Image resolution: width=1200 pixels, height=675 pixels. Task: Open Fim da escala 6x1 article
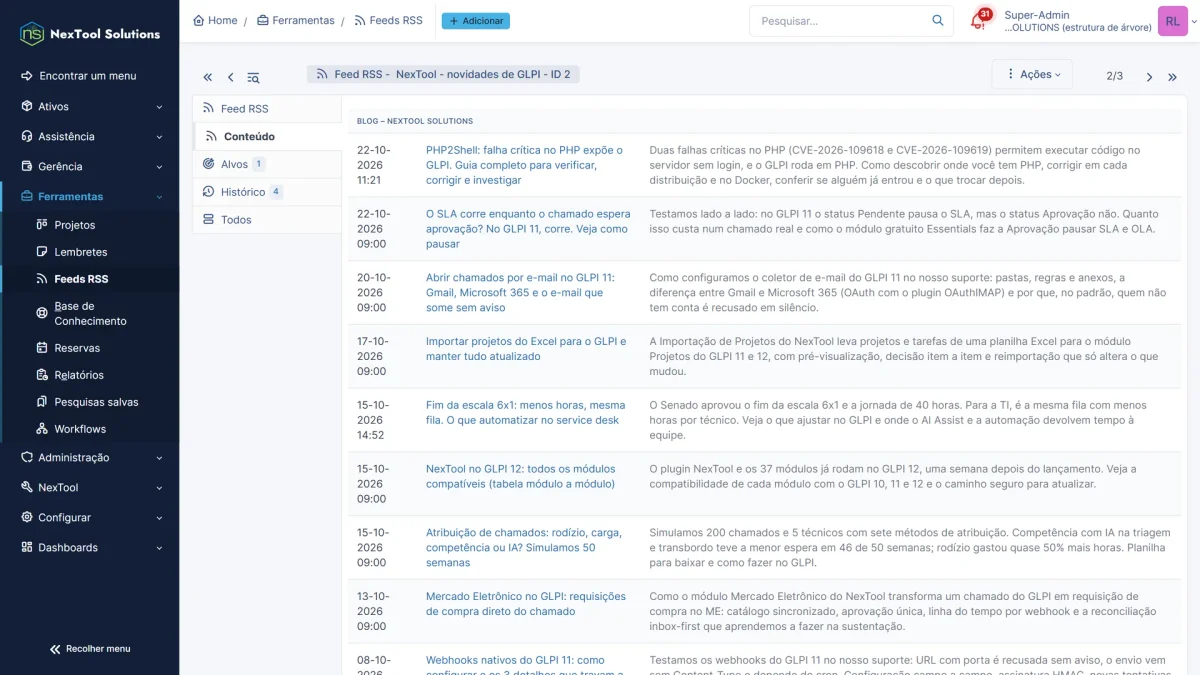(x=525, y=413)
